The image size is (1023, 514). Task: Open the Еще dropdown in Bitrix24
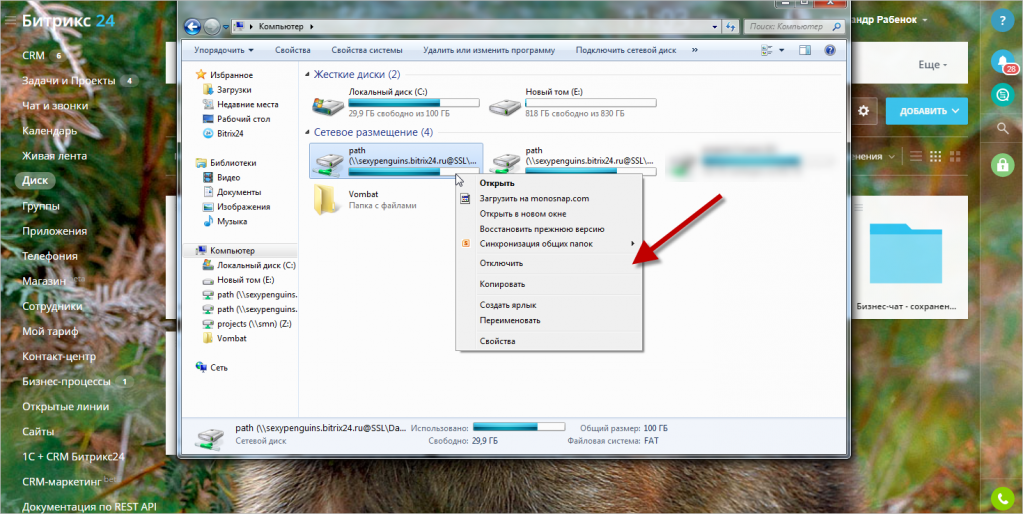tap(934, 65)
